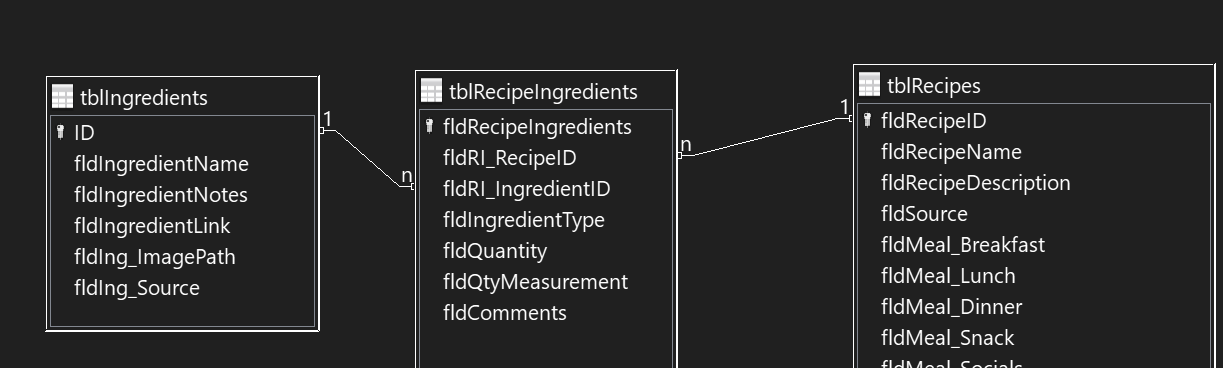The height and width of the screenshot is (368, 1223).
Task: Click the key icon beside fldRecipeID
Action: point(868,120)
